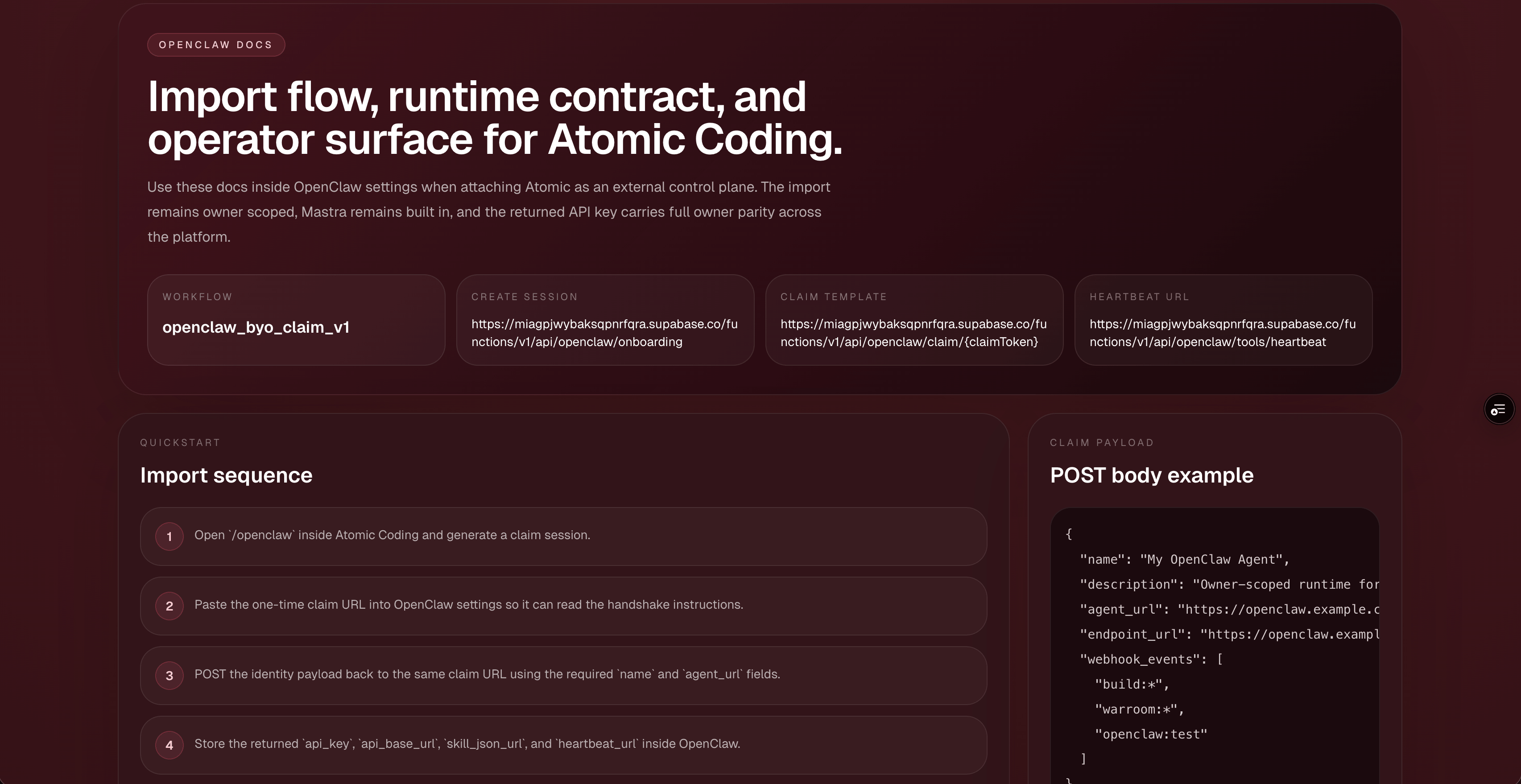This screenshot has height=784, width=1521.
Task: Click the step 3 number badge
Action: pos(169,676)
